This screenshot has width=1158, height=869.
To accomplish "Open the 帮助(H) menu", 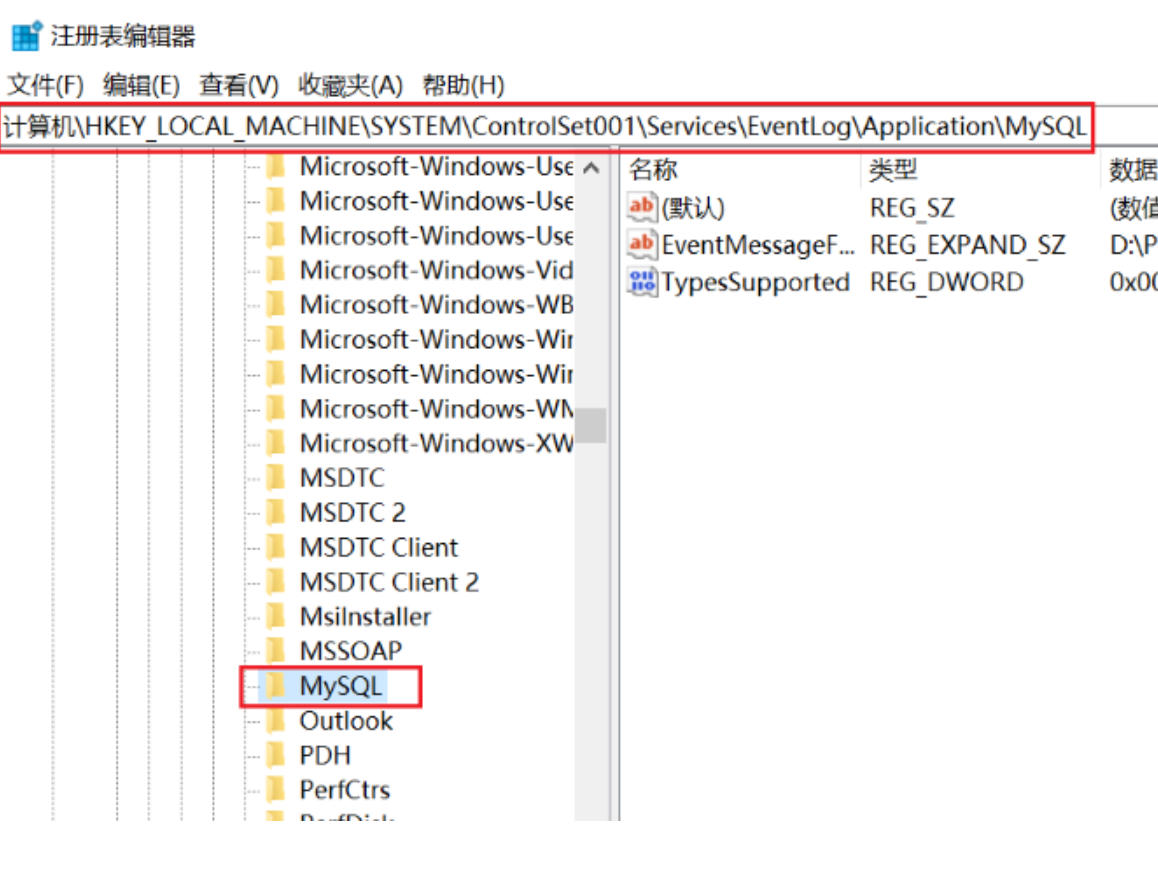I will pos(463,86).
